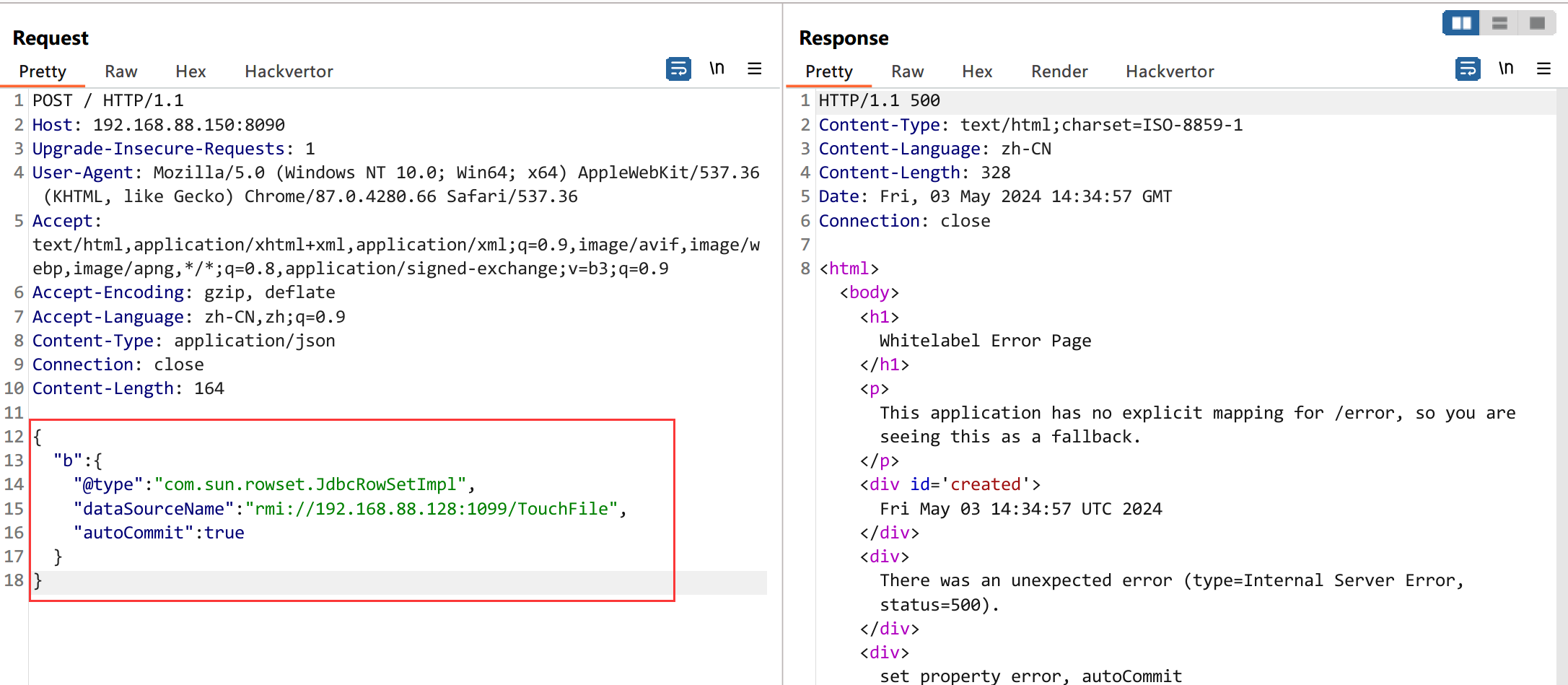Toggle non-printable characters \n in Response panel
1568x685 pixels.
pos(1506,69)
